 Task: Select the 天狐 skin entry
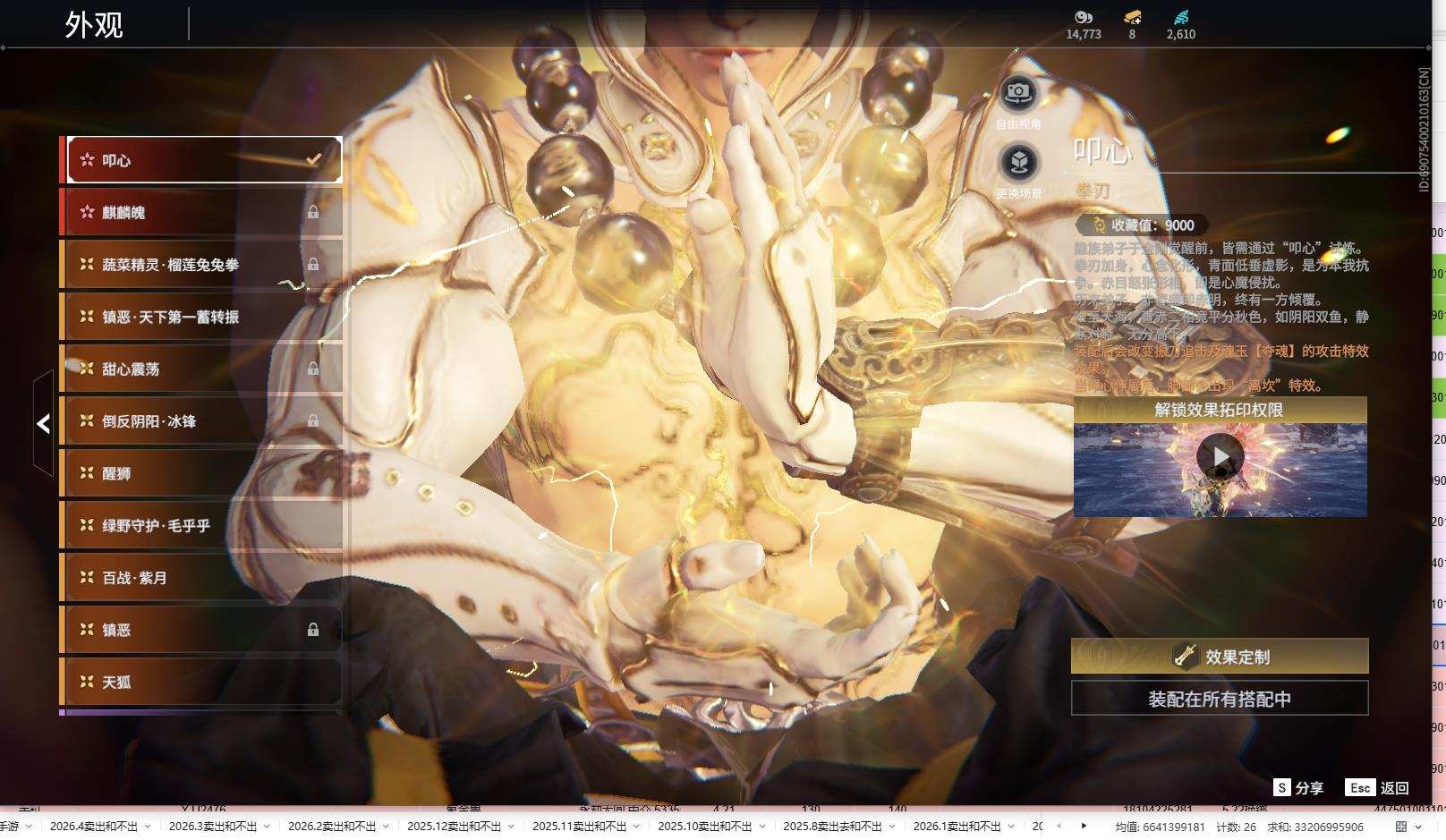pyautogui.click(x=204, y=682)
